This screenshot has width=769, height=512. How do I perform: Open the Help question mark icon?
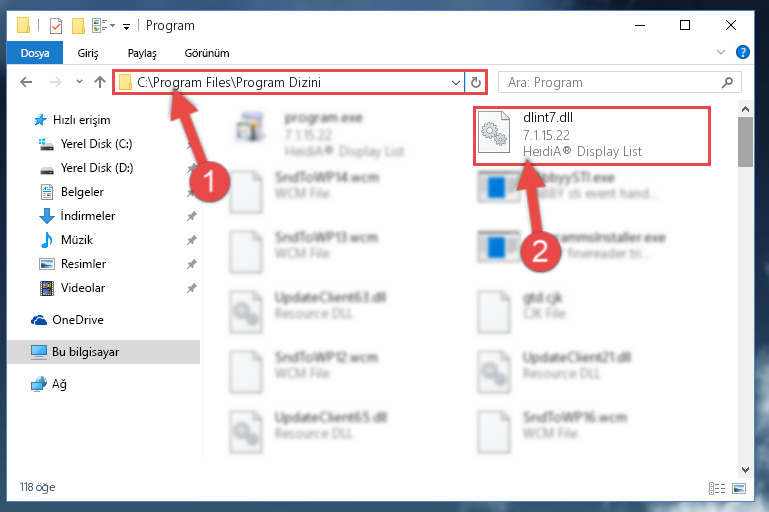click(x=743, y=52)
